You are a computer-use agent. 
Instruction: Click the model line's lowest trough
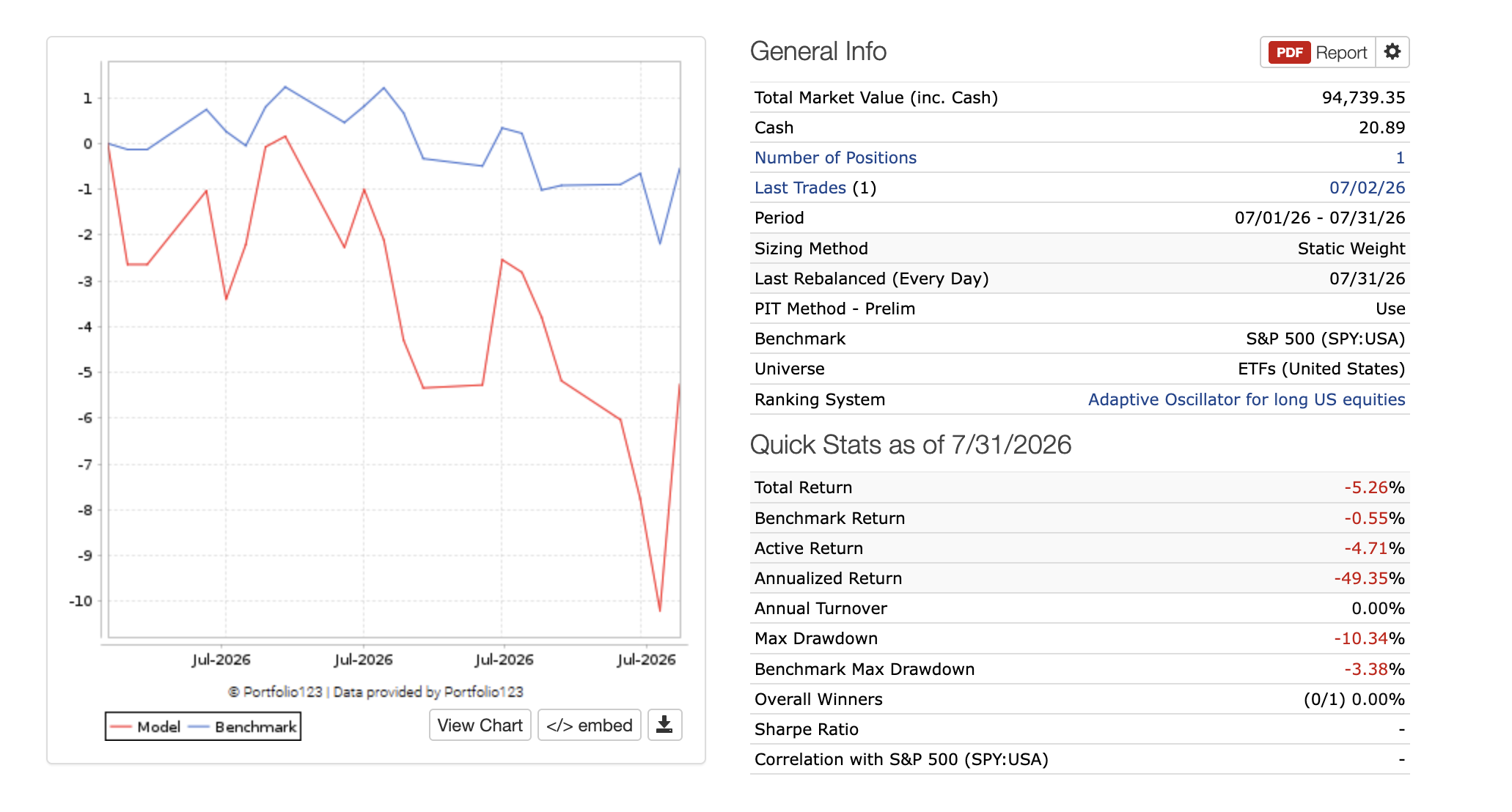[x=660, y=610]
